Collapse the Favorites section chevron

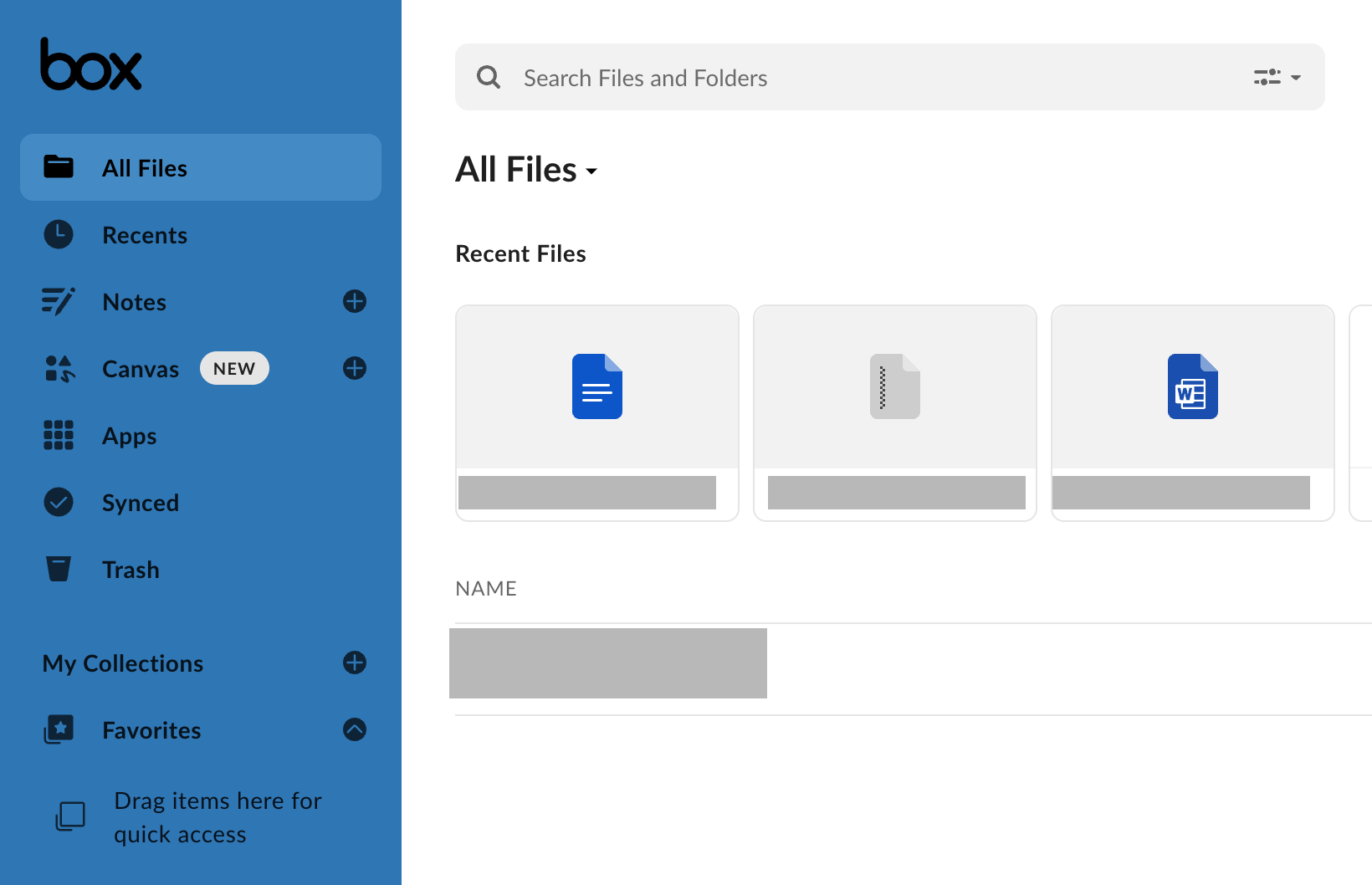[355, 729]
